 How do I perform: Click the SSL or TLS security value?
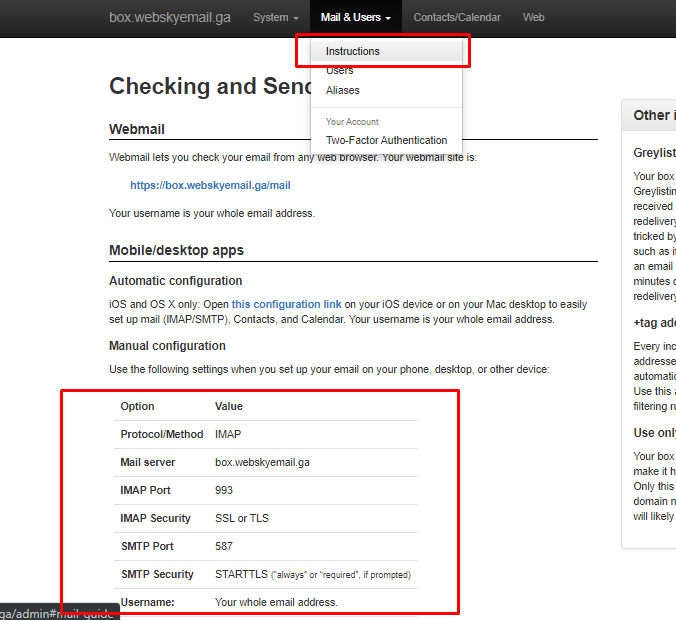pyautogui.click(x=242, y=518)
